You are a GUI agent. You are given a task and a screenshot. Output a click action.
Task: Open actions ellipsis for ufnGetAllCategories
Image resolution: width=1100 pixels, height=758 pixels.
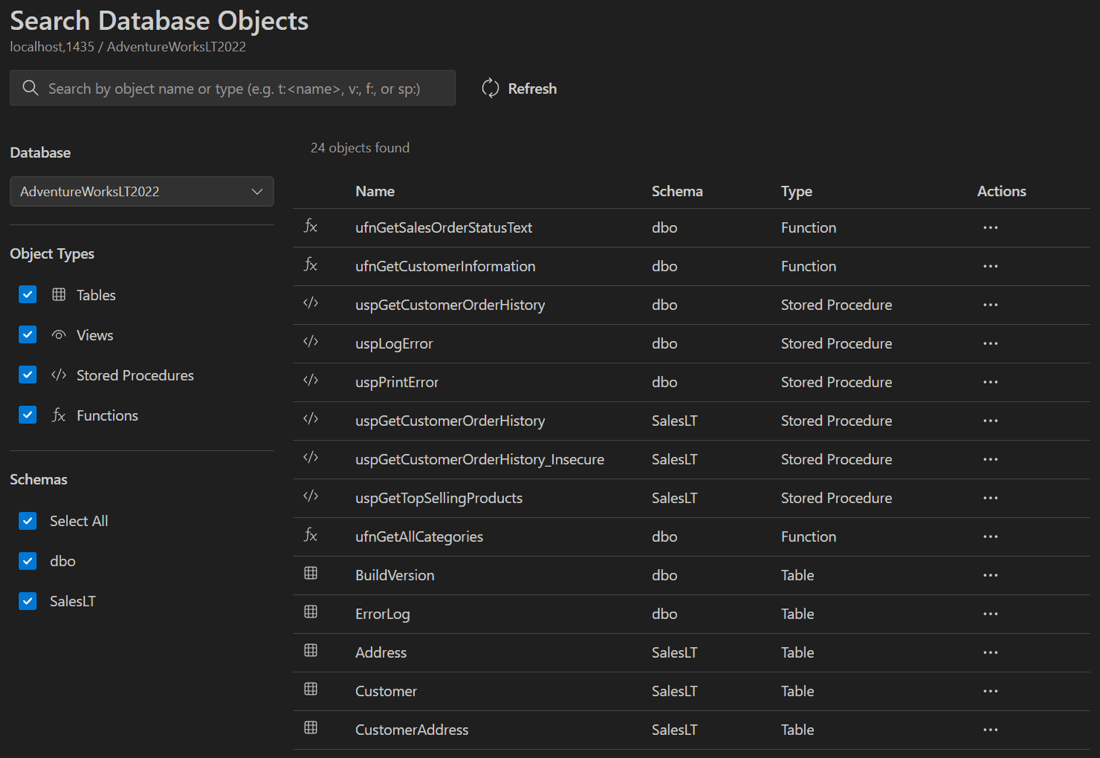[990, 536]
